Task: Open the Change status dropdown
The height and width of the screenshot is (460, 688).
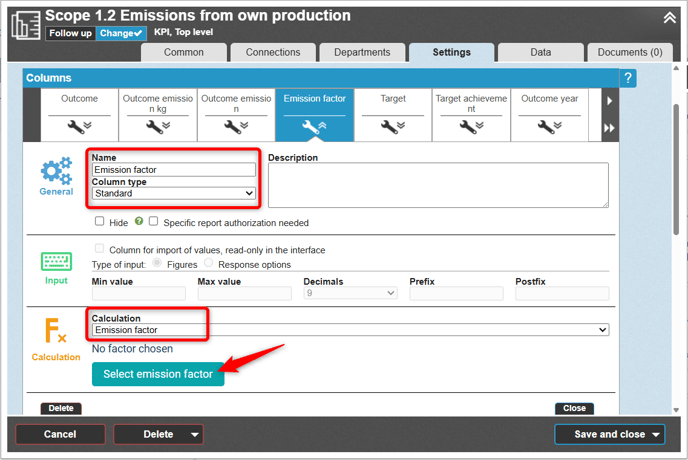Action: (121, 33)
